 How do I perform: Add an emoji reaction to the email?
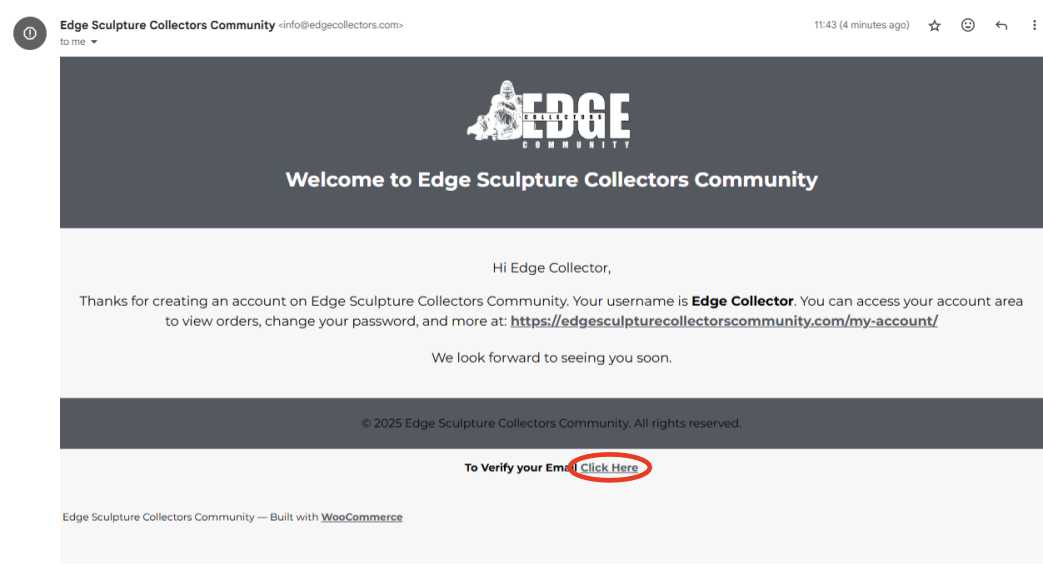pyautogui.click(x=968, y=26)
